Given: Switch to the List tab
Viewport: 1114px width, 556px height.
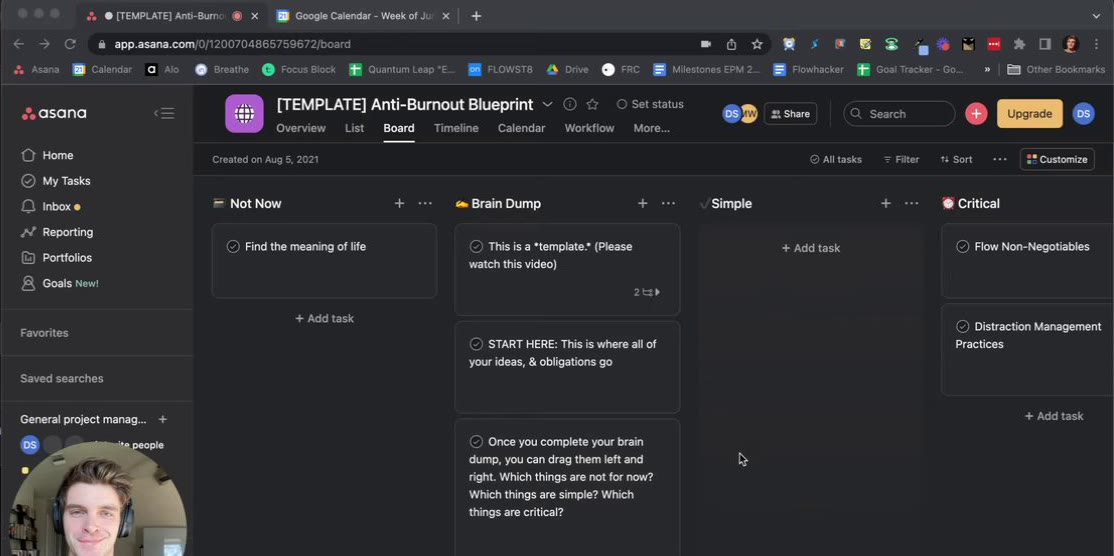Looking at the screenshot, I should [355, 129].
